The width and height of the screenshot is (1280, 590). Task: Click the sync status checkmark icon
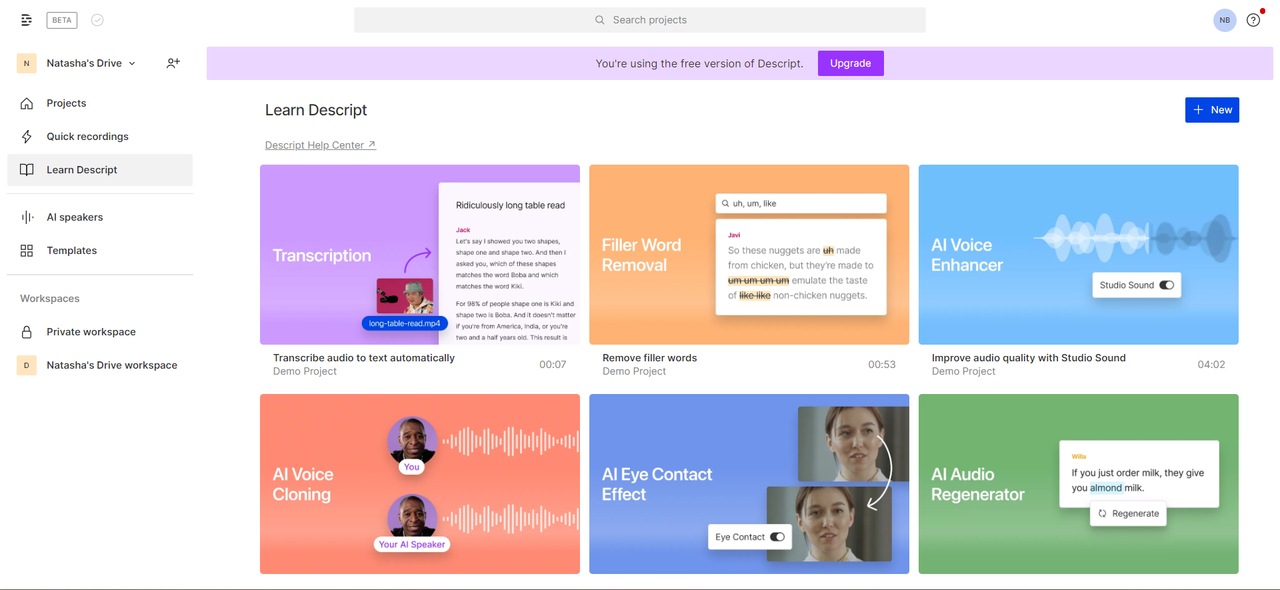97,20
